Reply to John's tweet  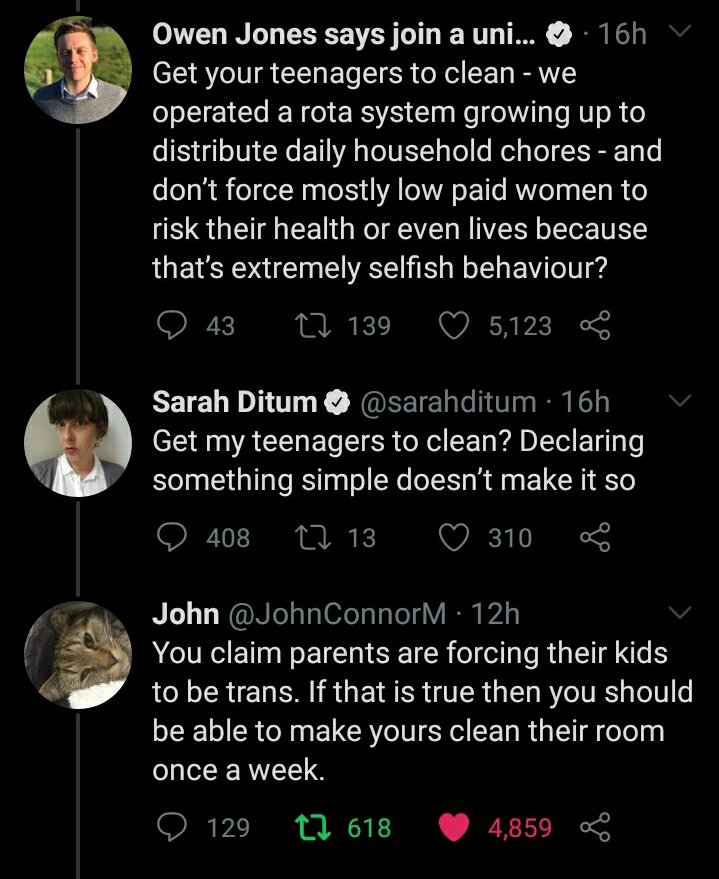pyautogui.click(x=175, y=828)
